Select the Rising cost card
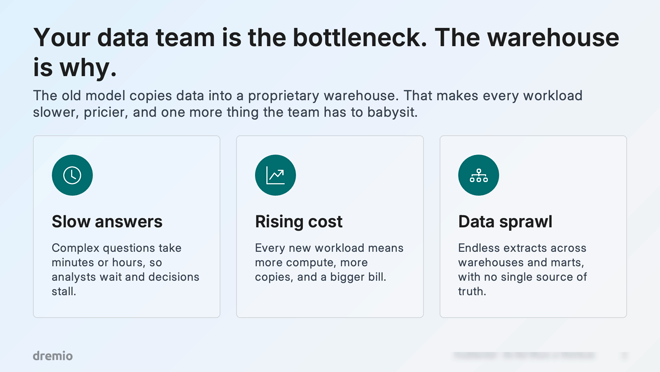Viewport: 660px width, 372px height. point(330,226)
